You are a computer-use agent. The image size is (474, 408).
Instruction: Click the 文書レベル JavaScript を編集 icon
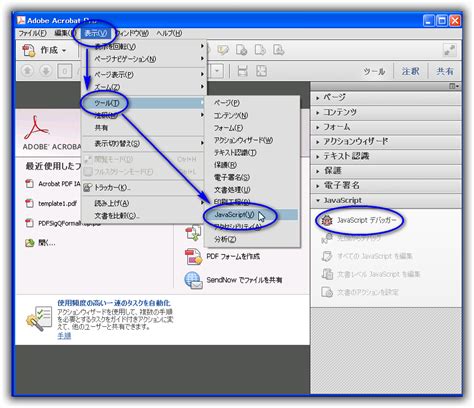327,274
